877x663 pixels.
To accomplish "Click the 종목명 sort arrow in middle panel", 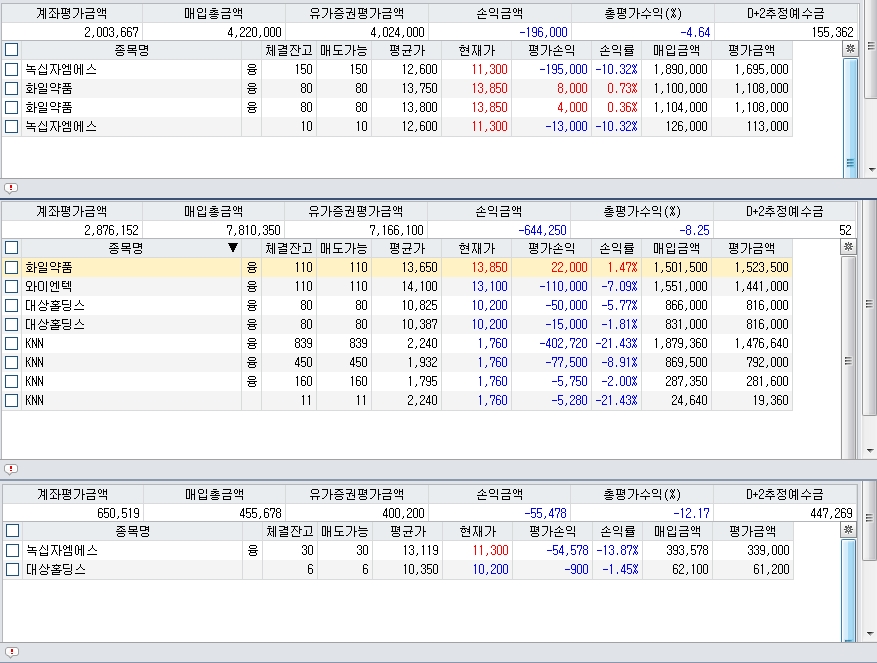I will (232, 248).
